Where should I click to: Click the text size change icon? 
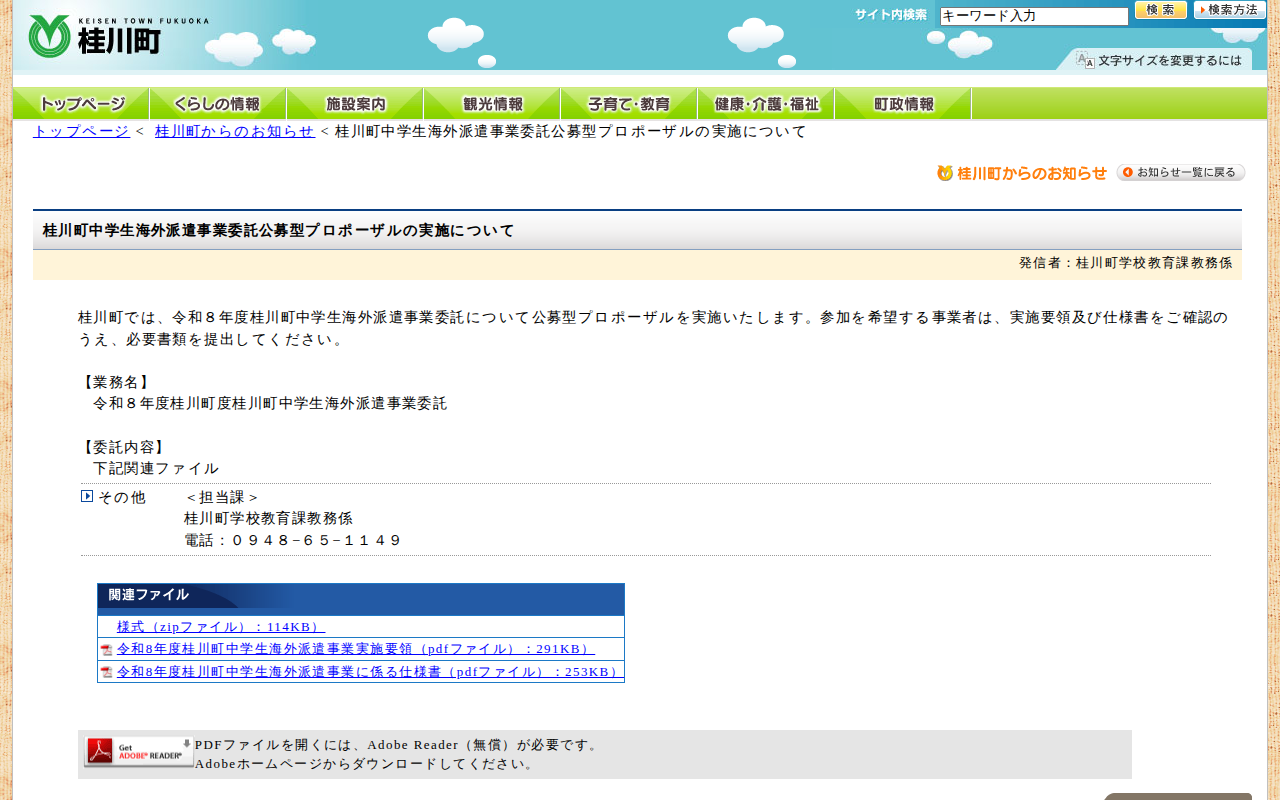1085,60
